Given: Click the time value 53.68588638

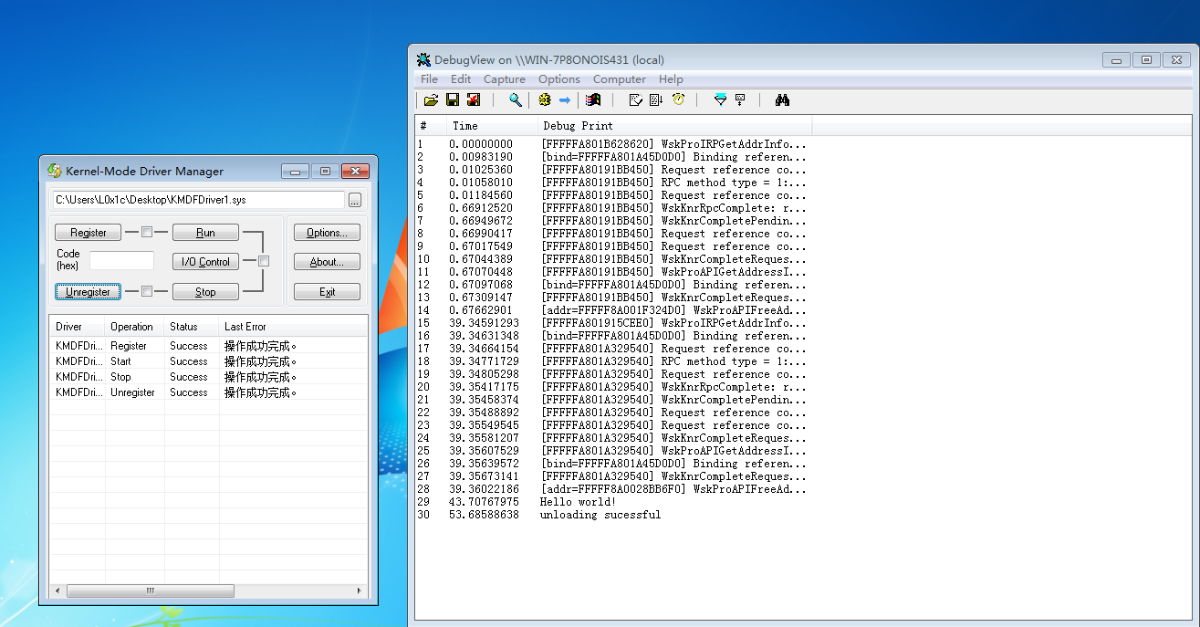Looking at the screenshot, I should tap(484, 515).
